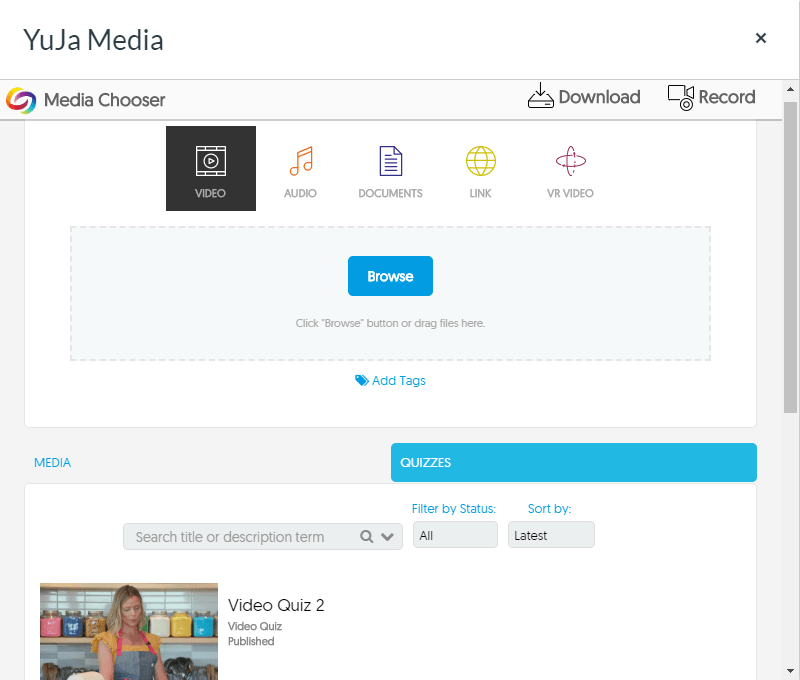The image size is (800, 680).
Task: Select the Audio music note icon
Action: (301, 161)
